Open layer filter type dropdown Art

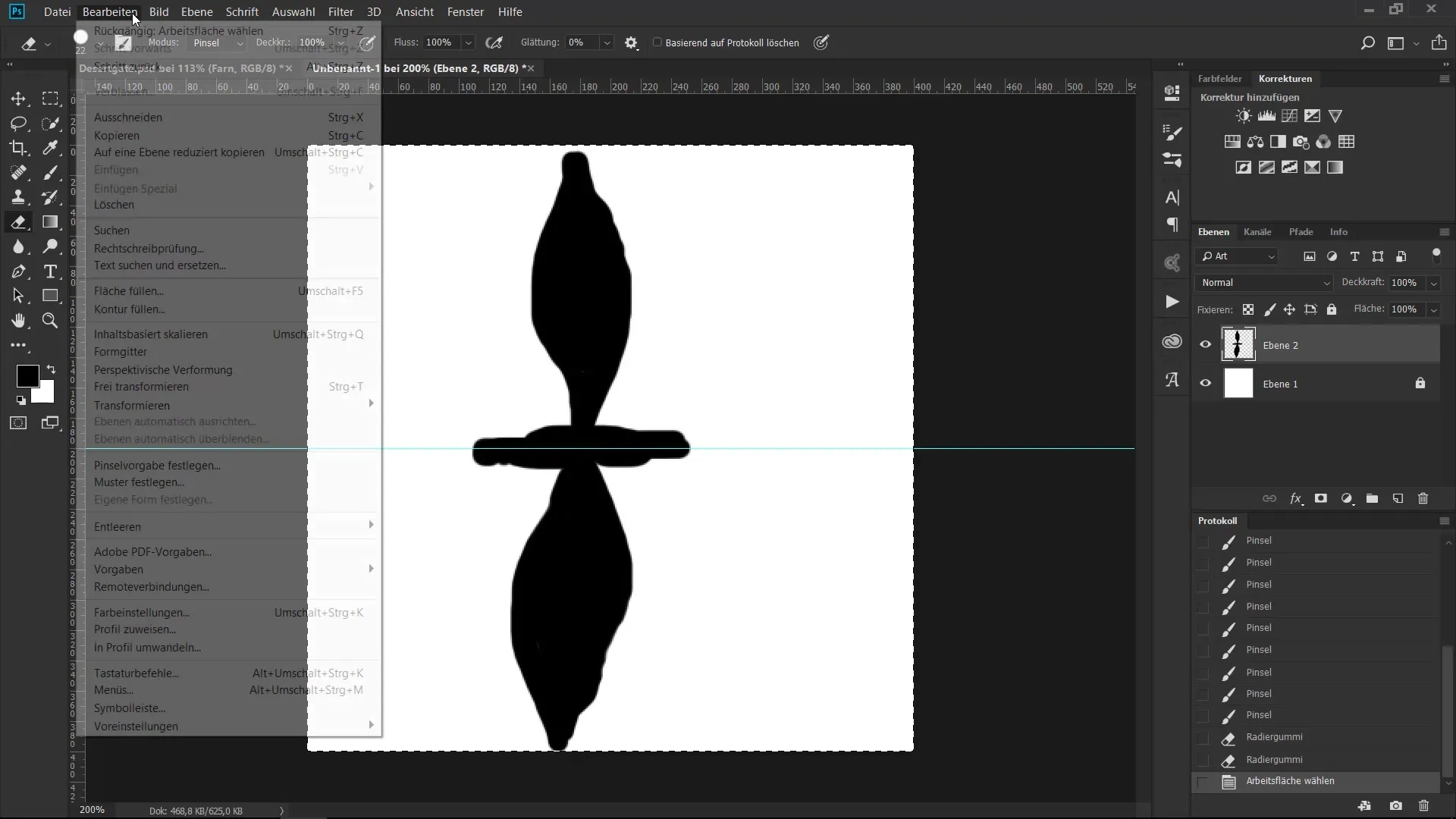[x=1238, y=256]
